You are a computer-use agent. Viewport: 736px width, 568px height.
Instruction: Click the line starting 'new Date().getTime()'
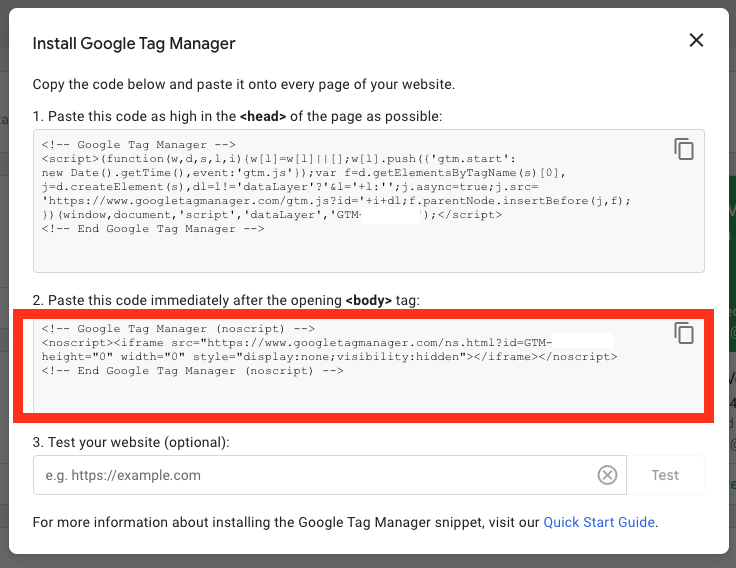tap(304, 173)
